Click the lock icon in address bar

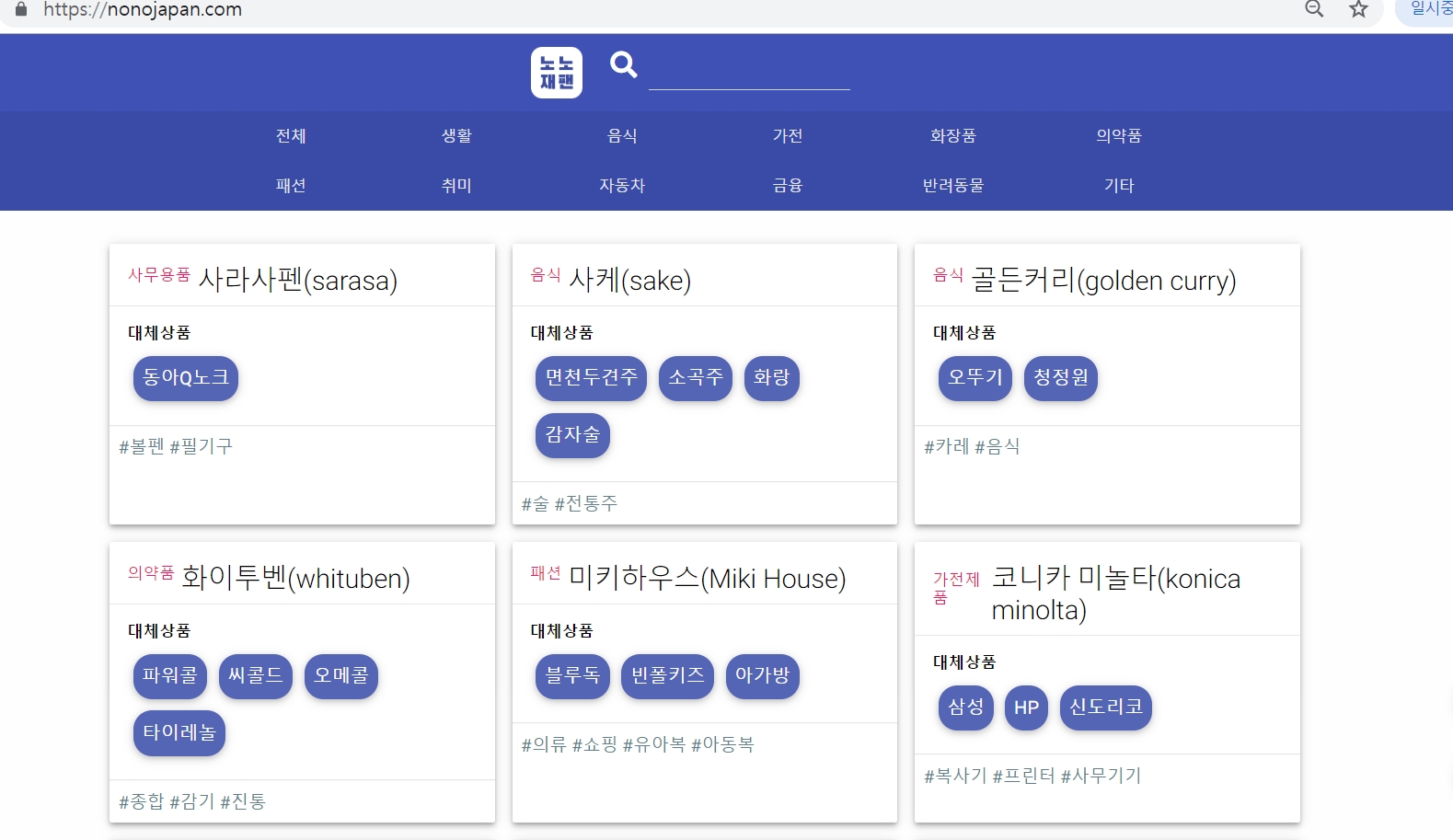pyautogui.click(x=21, y=9)
